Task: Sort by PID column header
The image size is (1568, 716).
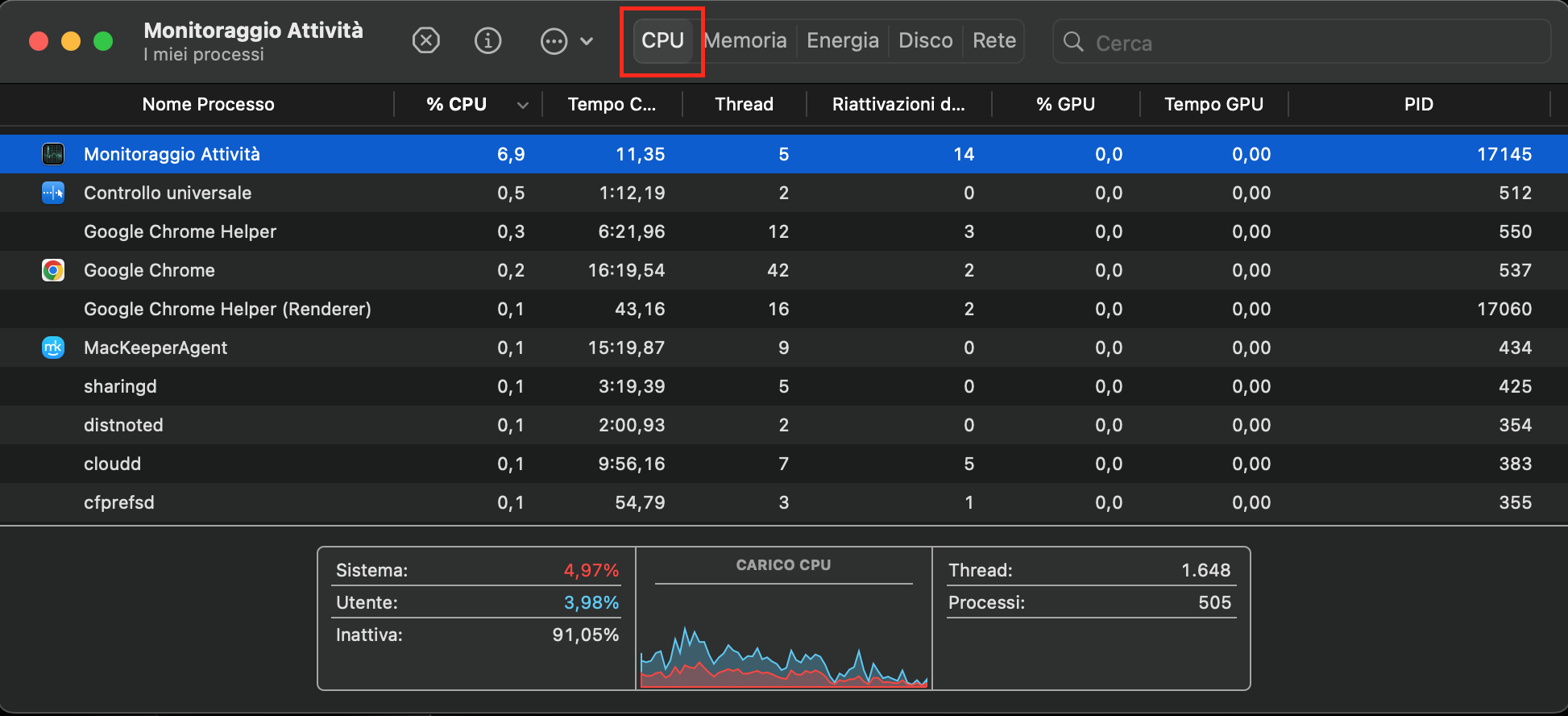Action: 1419,104
